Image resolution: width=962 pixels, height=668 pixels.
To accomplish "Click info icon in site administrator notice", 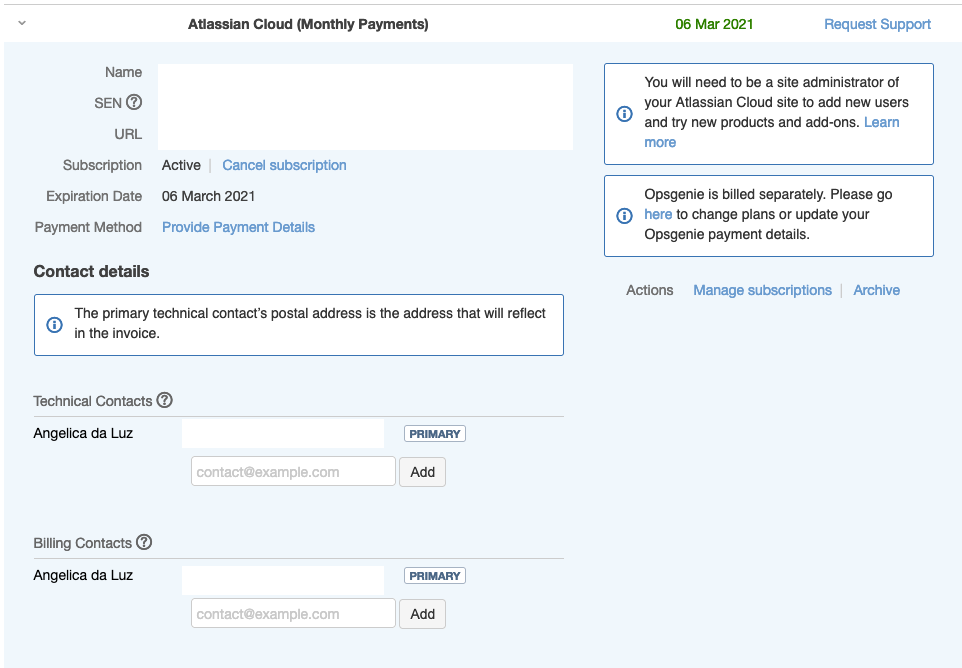I will (624, 113).
